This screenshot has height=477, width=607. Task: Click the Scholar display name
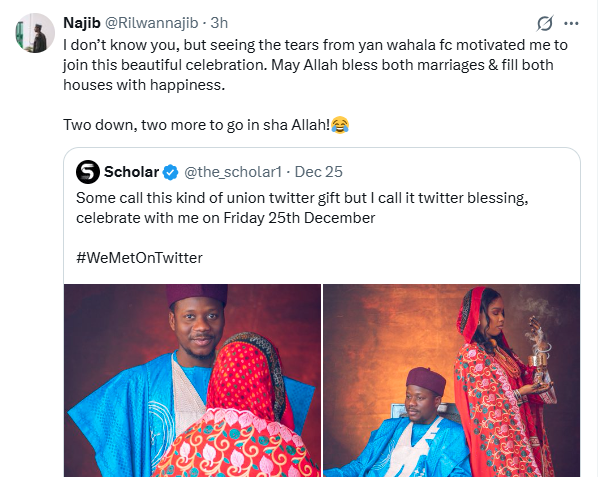tap(130, 172)
